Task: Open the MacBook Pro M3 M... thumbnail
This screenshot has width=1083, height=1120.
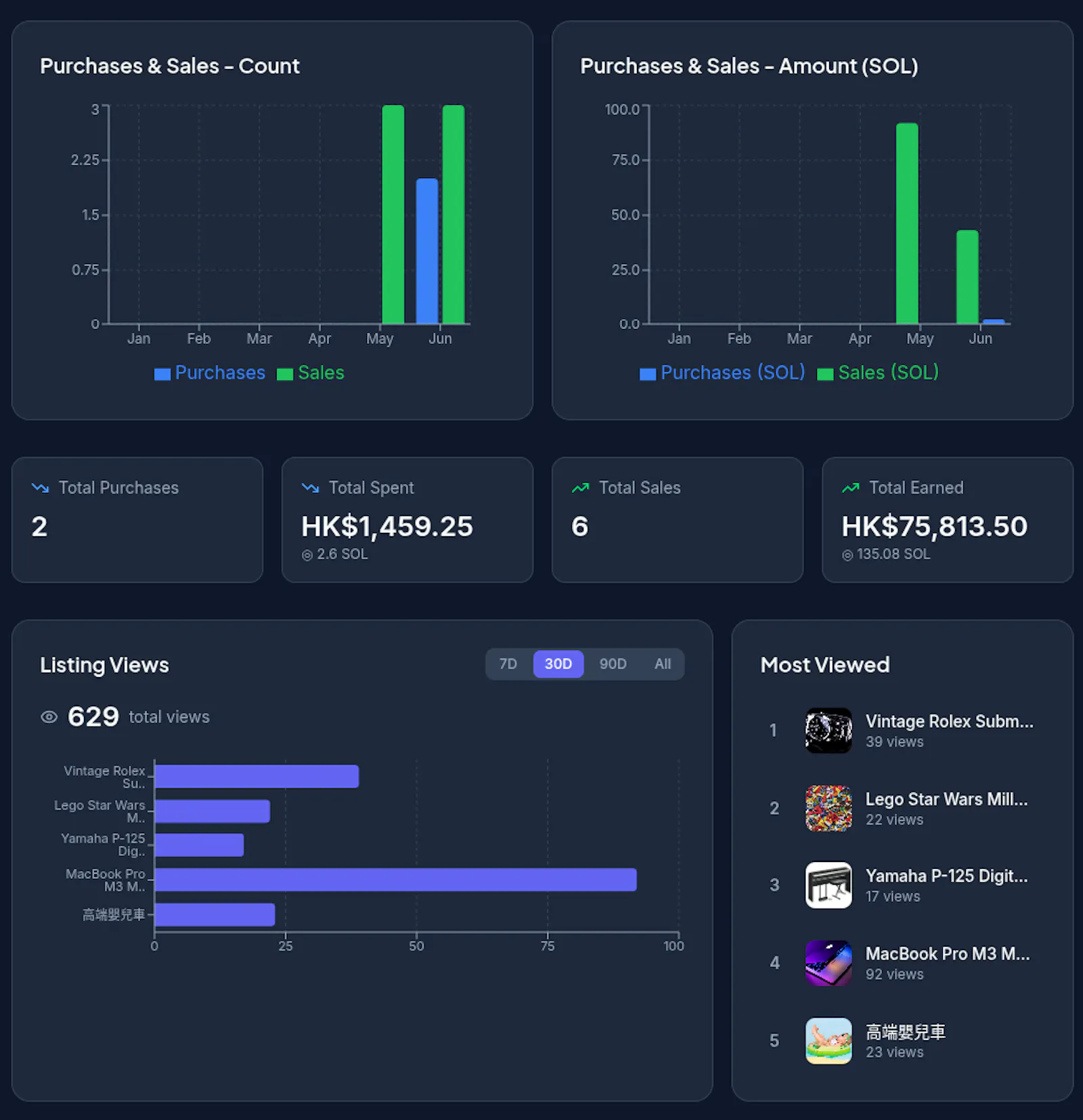Action: pos(828,963)
